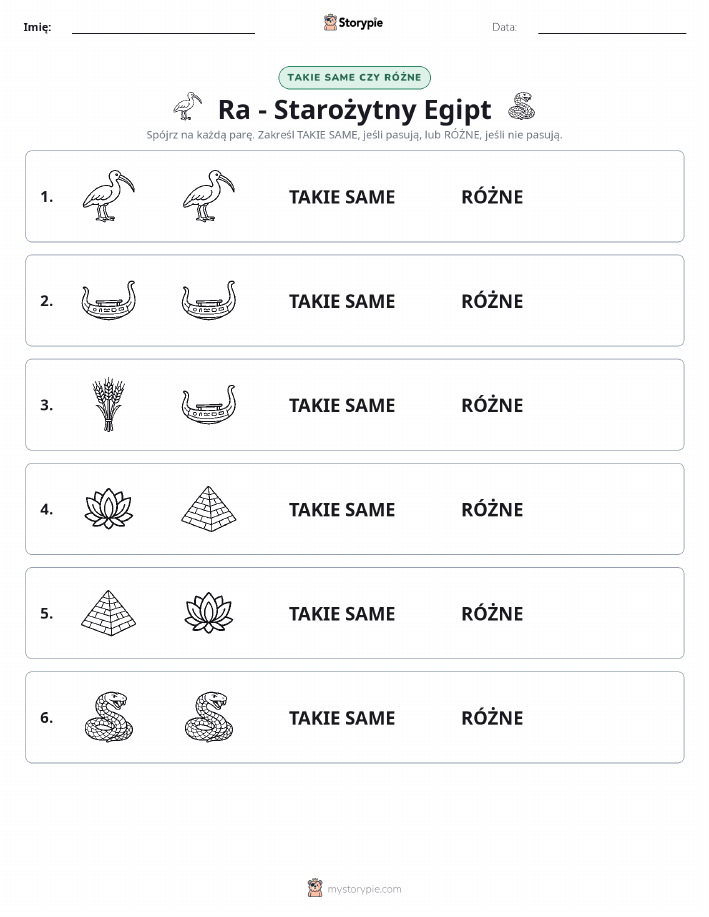Click the Storypie logo at top
Viewport: 709px width, 917px height.
point(353,23)
